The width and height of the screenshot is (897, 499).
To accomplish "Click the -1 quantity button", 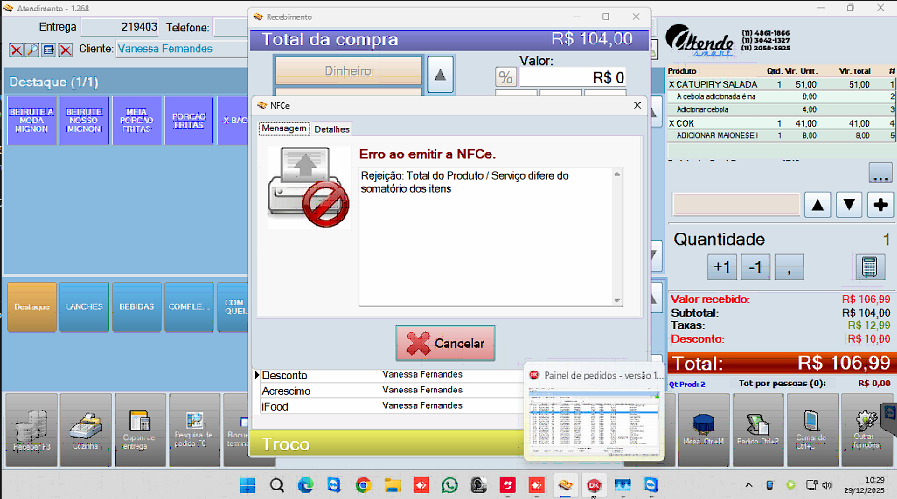I will tap(755, 267).
